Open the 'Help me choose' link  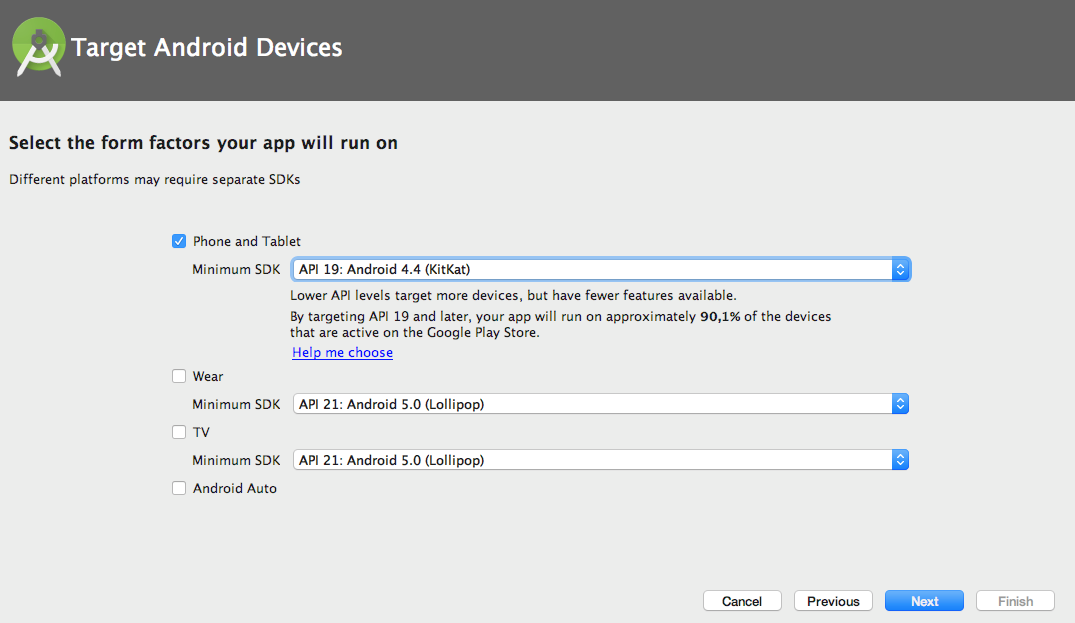(342, 353)
